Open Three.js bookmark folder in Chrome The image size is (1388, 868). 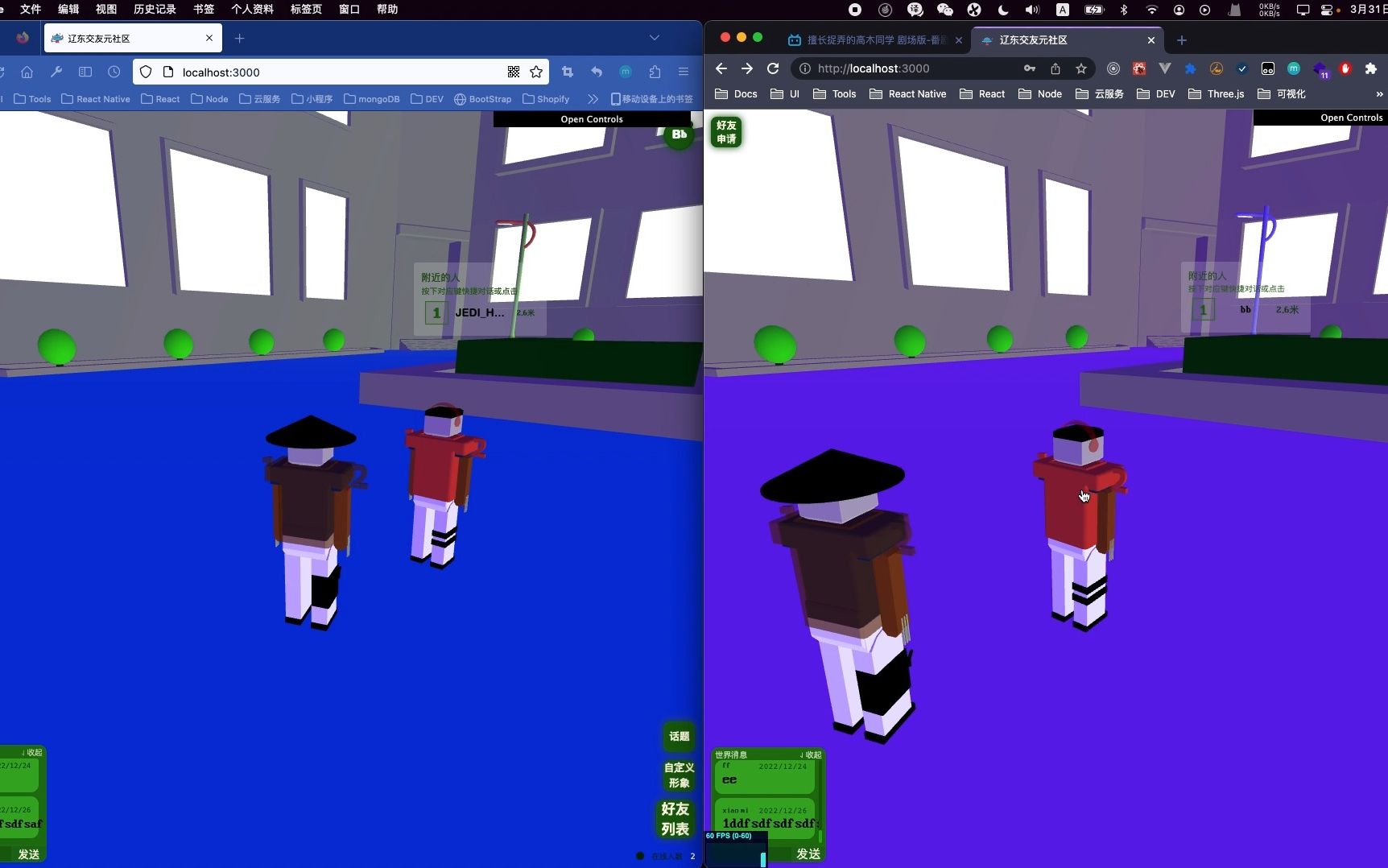pyautogui.click(x=1217, y=94)
